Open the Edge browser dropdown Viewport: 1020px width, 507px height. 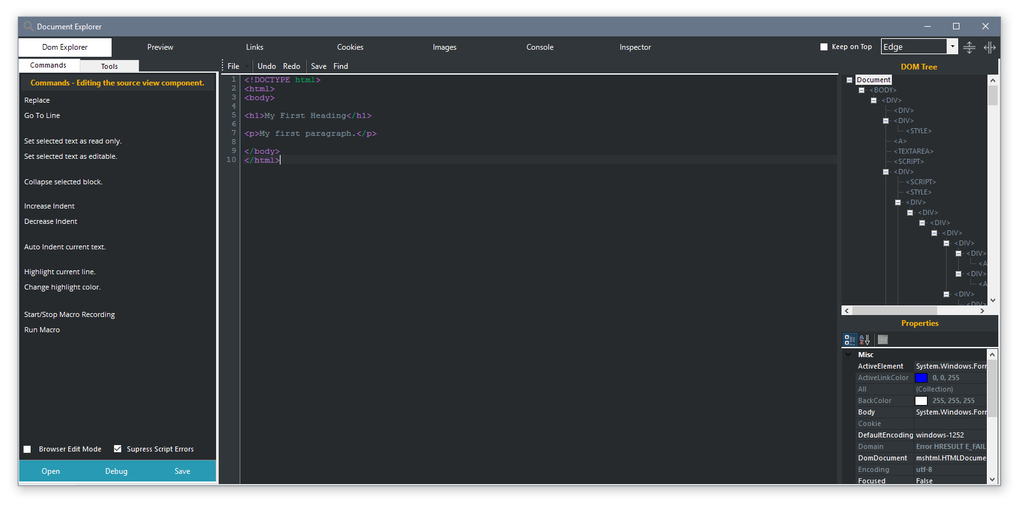[952, 47]
